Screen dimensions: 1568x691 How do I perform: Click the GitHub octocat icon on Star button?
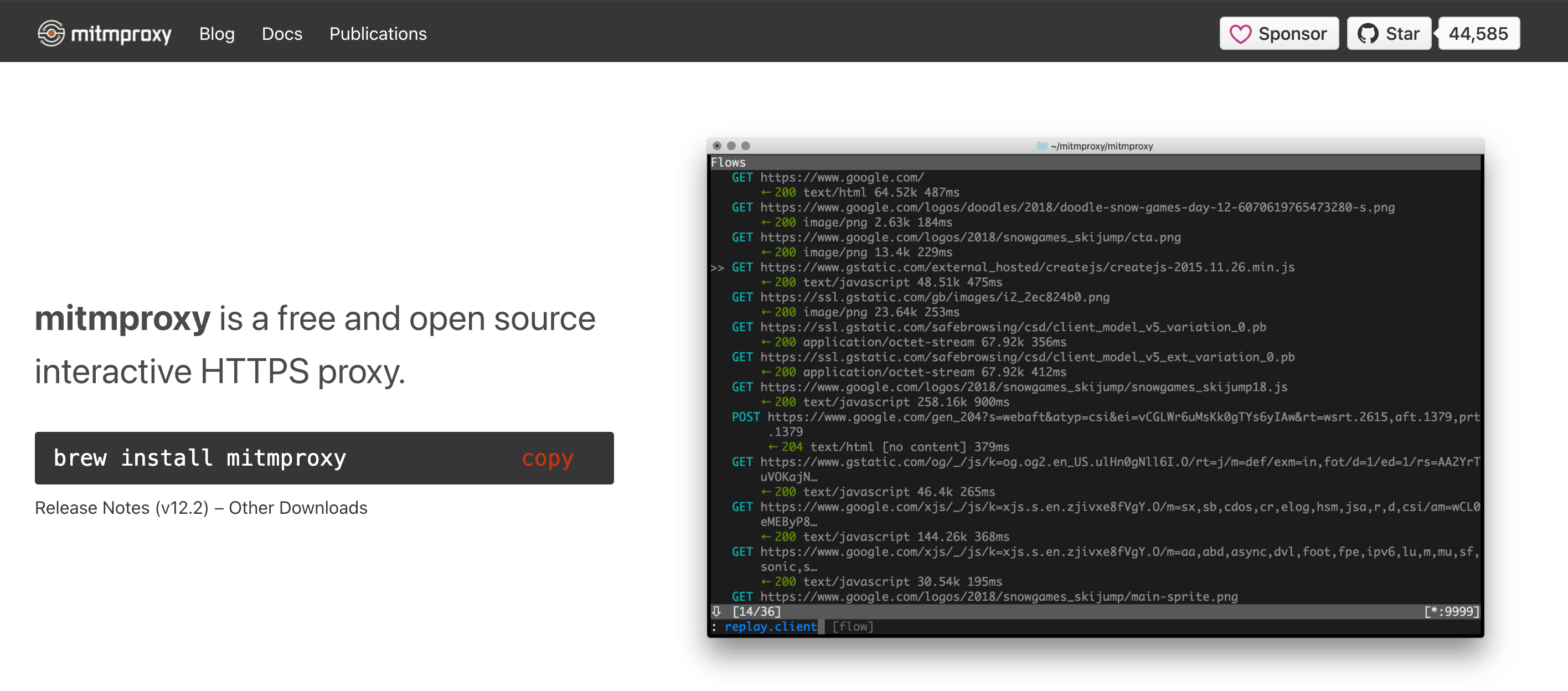pos(1368,33)
